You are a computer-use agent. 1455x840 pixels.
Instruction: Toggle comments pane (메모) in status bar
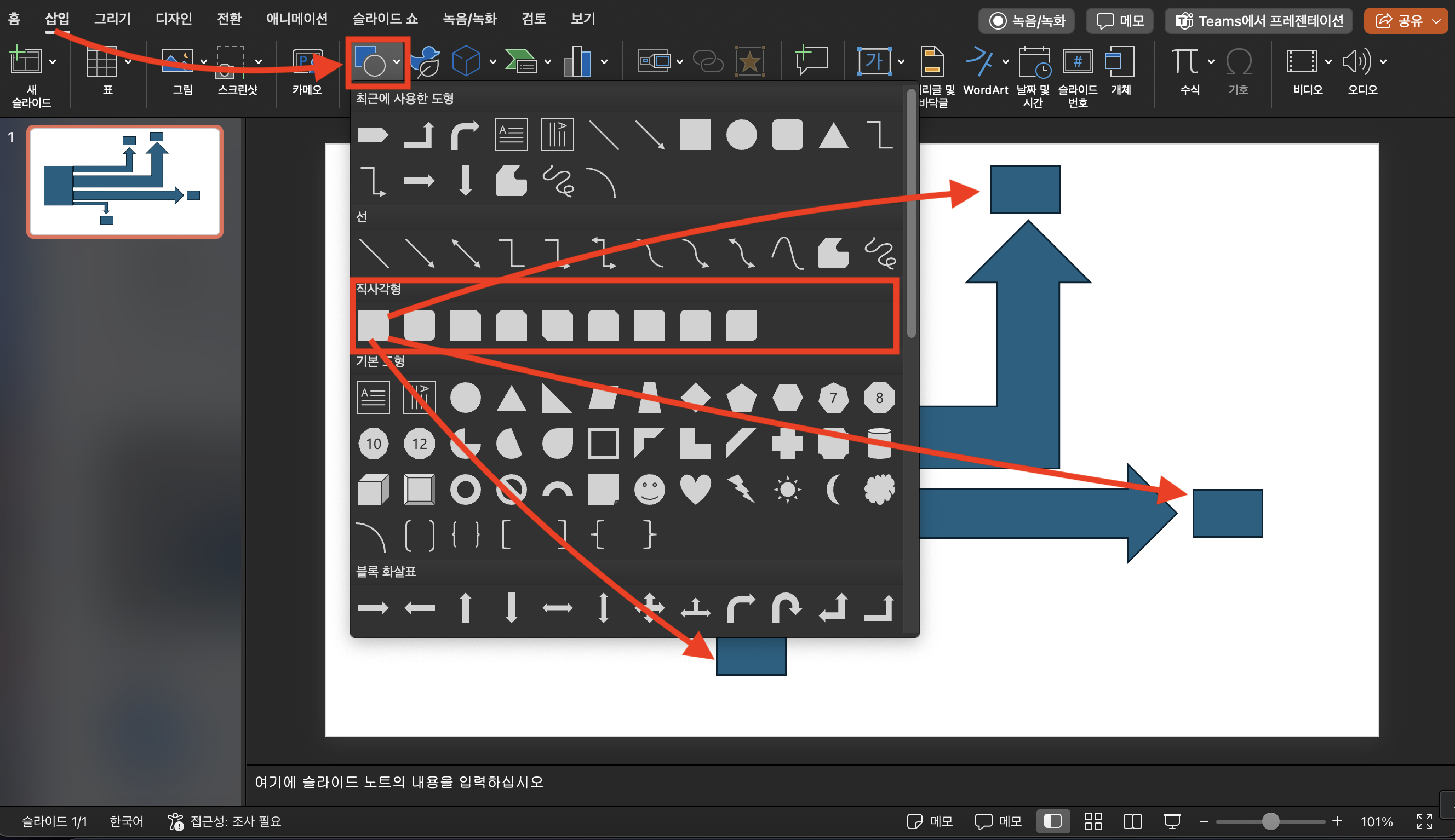[998, 821]
